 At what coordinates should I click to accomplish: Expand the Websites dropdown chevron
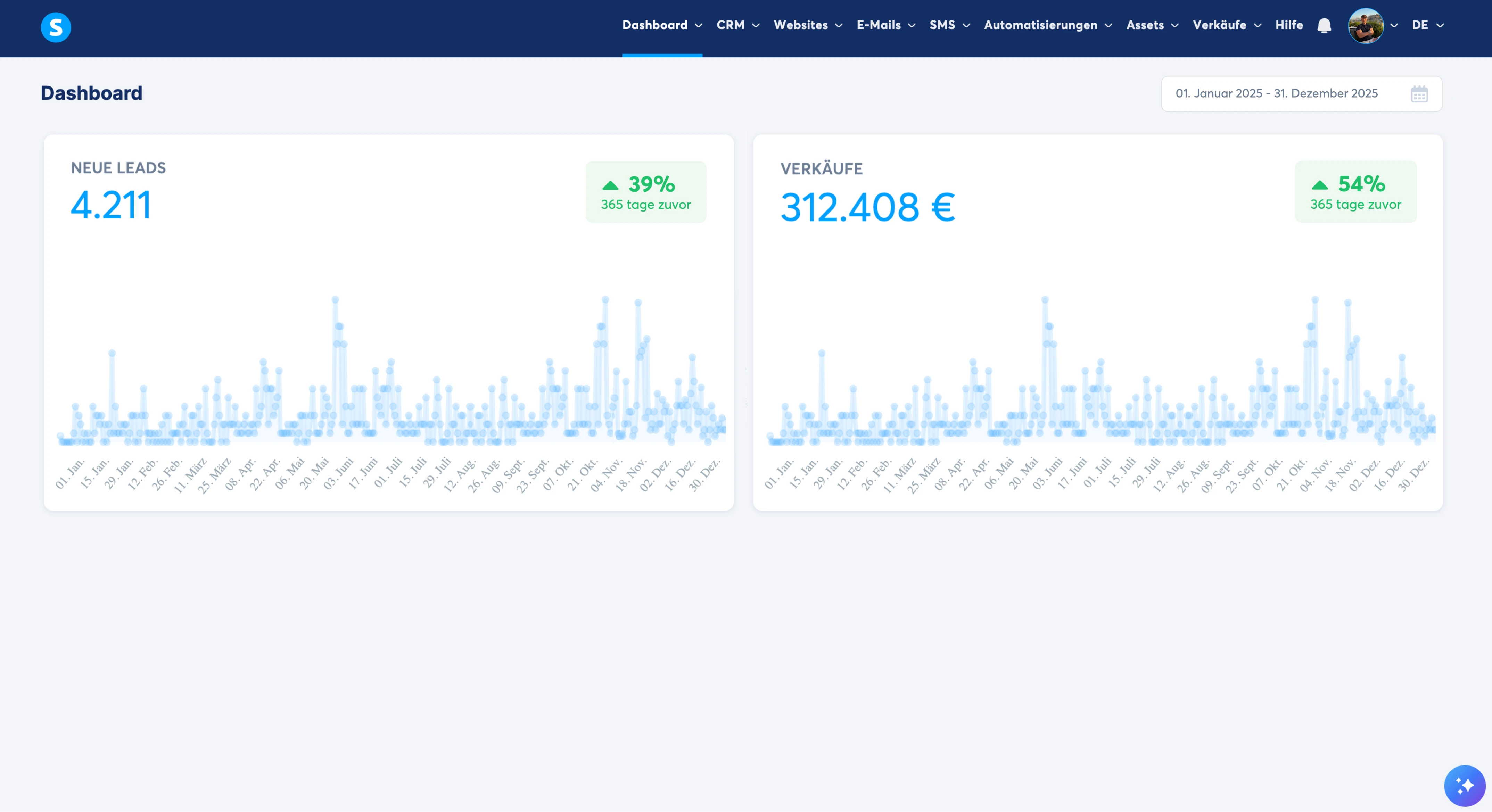click(839, 25)
